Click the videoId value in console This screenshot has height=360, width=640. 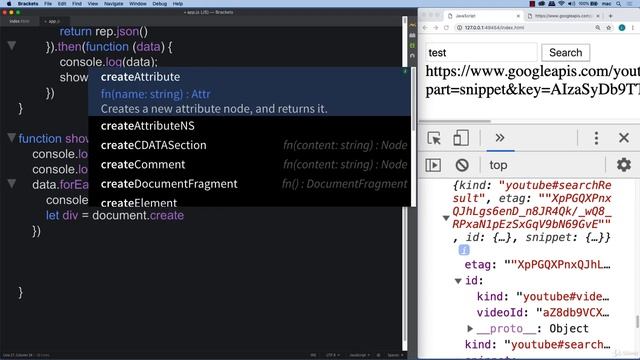tap(573, 313)
